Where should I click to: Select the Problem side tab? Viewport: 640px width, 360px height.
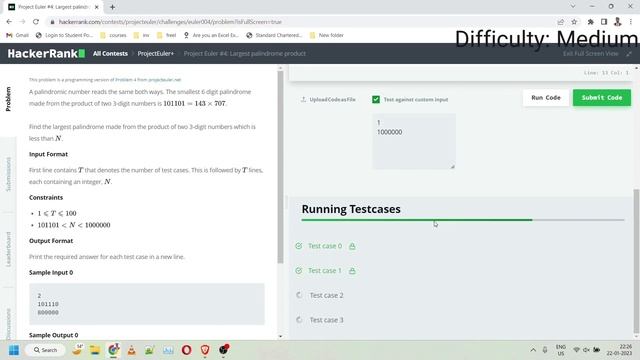point(8,99)
